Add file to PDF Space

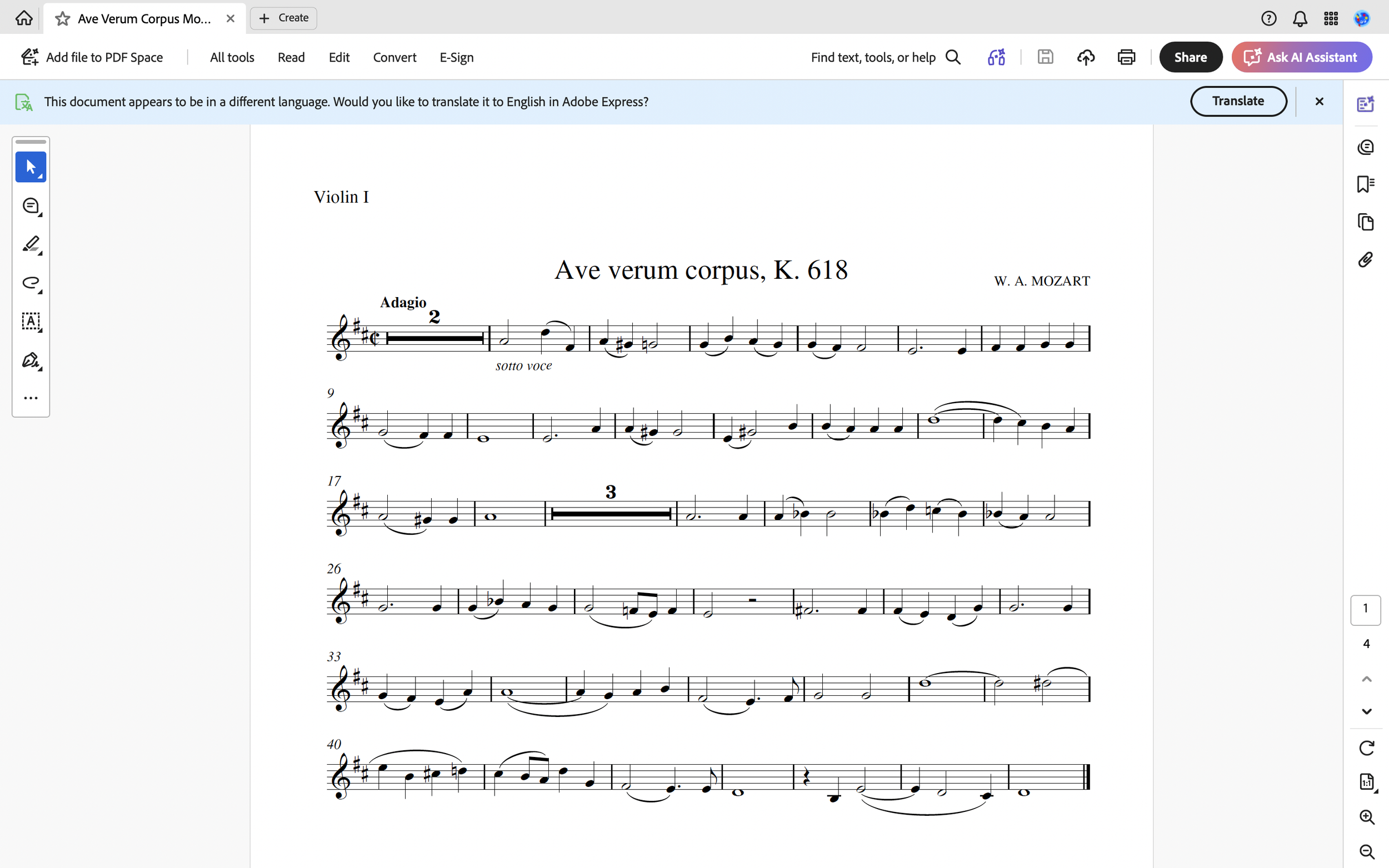(x=92, y=57)
